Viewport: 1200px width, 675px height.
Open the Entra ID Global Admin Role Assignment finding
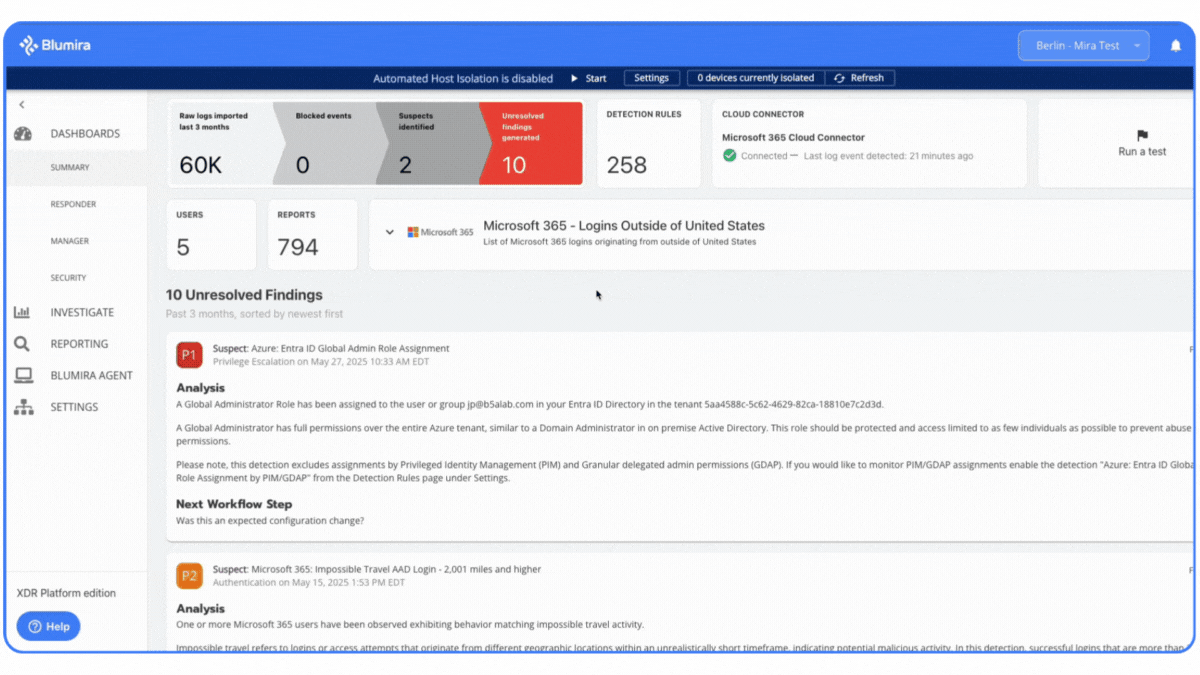point(331,348)
